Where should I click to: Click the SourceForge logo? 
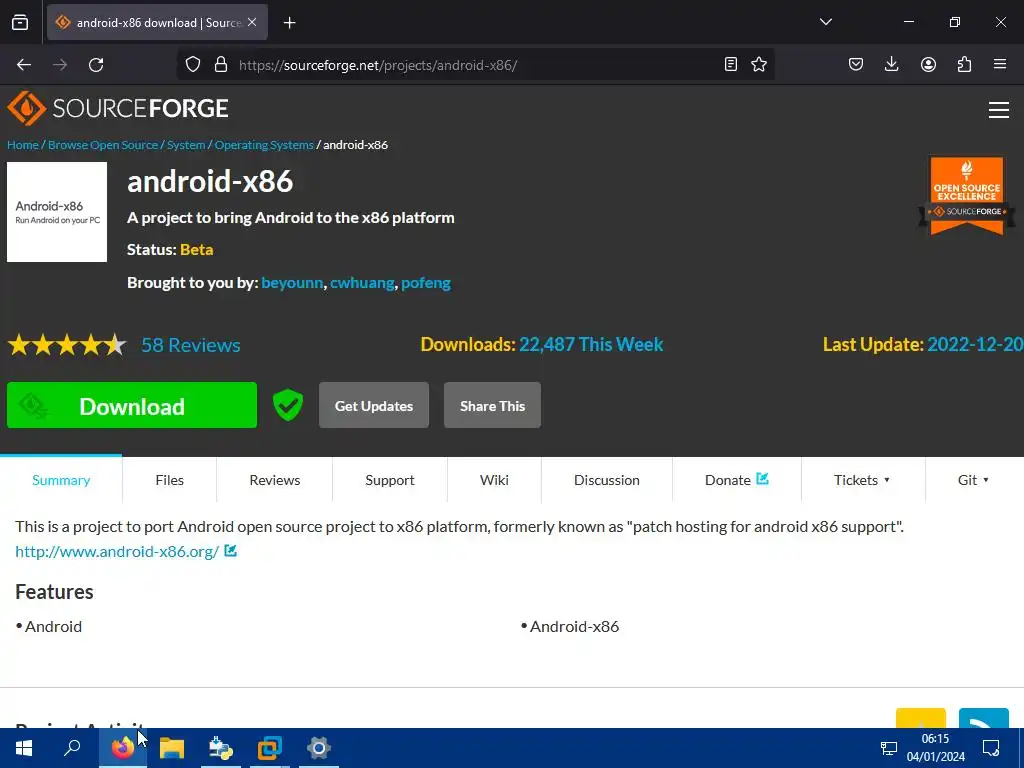(x=118, y=108)
